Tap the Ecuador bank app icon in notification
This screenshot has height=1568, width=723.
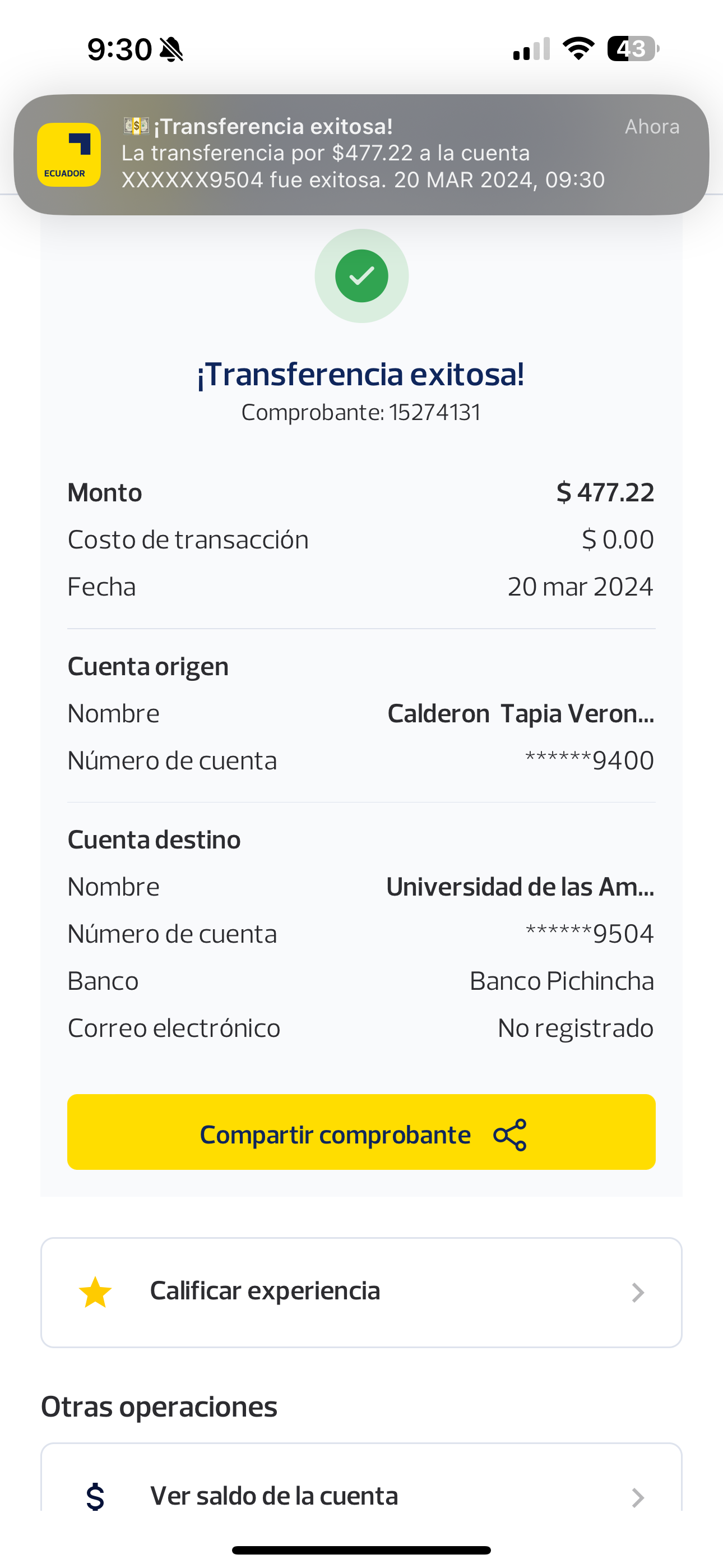coord(69,155)
